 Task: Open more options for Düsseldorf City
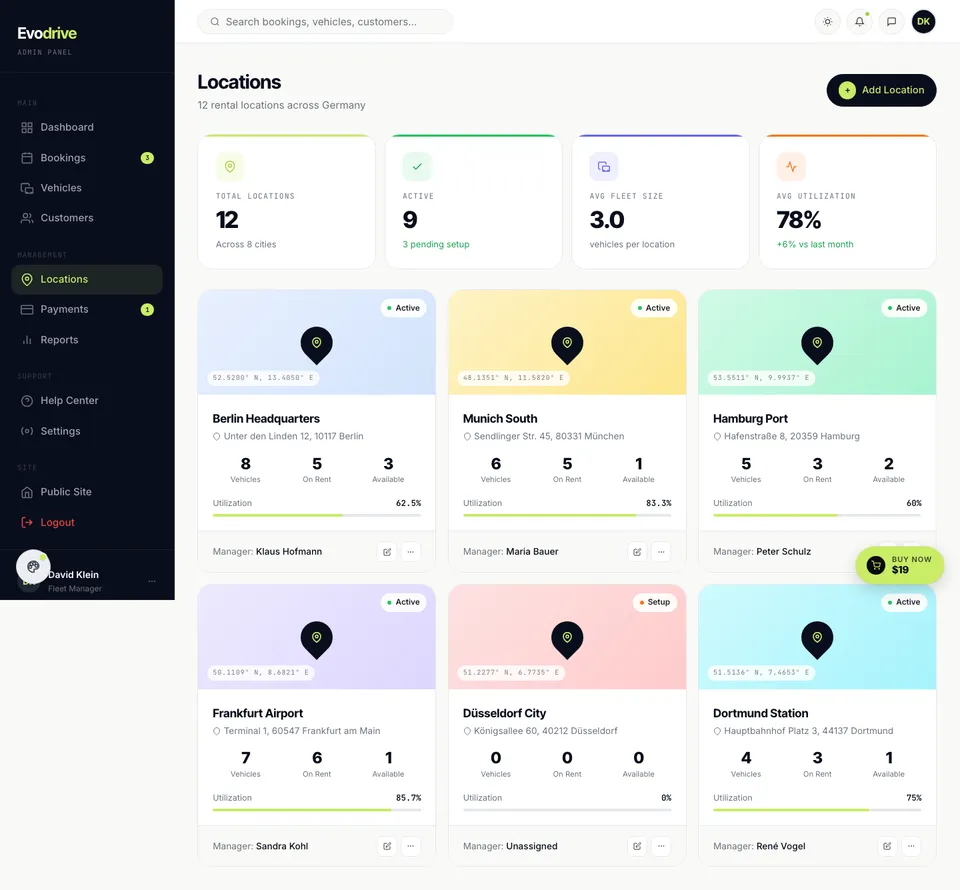click(x=661, y=846)
